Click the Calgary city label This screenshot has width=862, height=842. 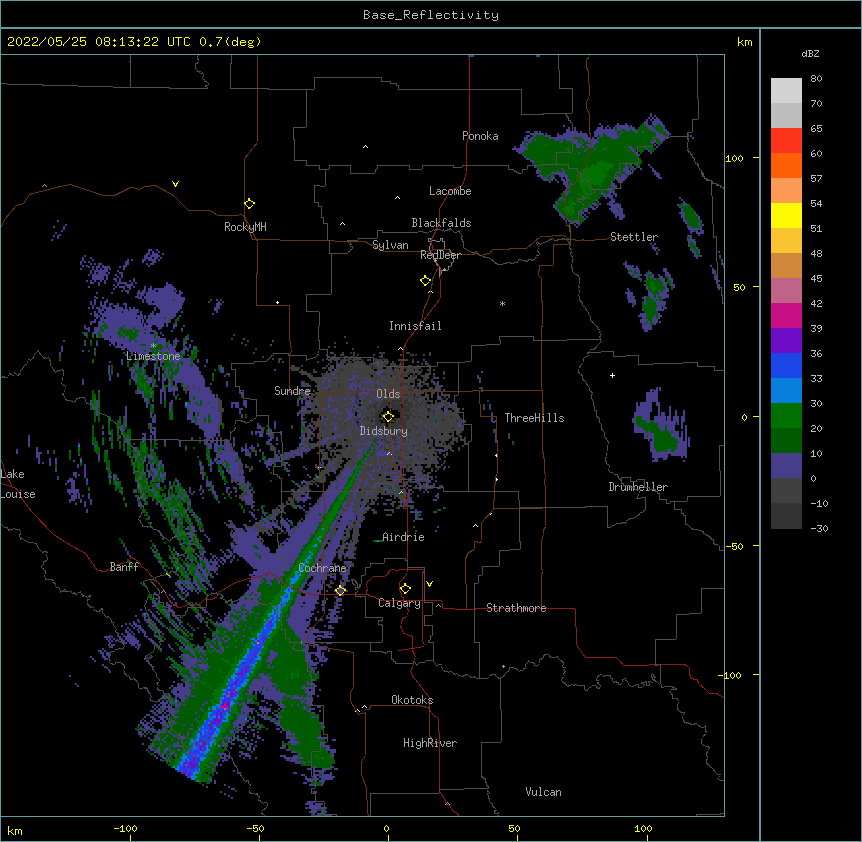(x=399, y=603)
